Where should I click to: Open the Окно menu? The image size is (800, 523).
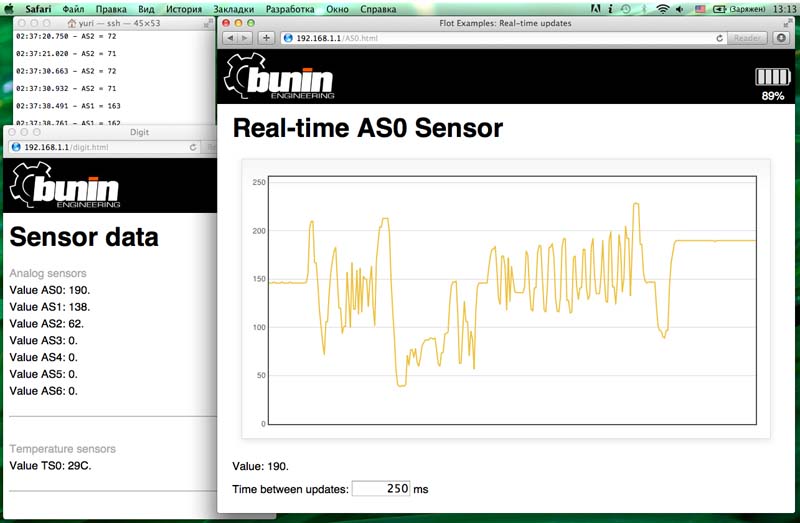[337, 9]
